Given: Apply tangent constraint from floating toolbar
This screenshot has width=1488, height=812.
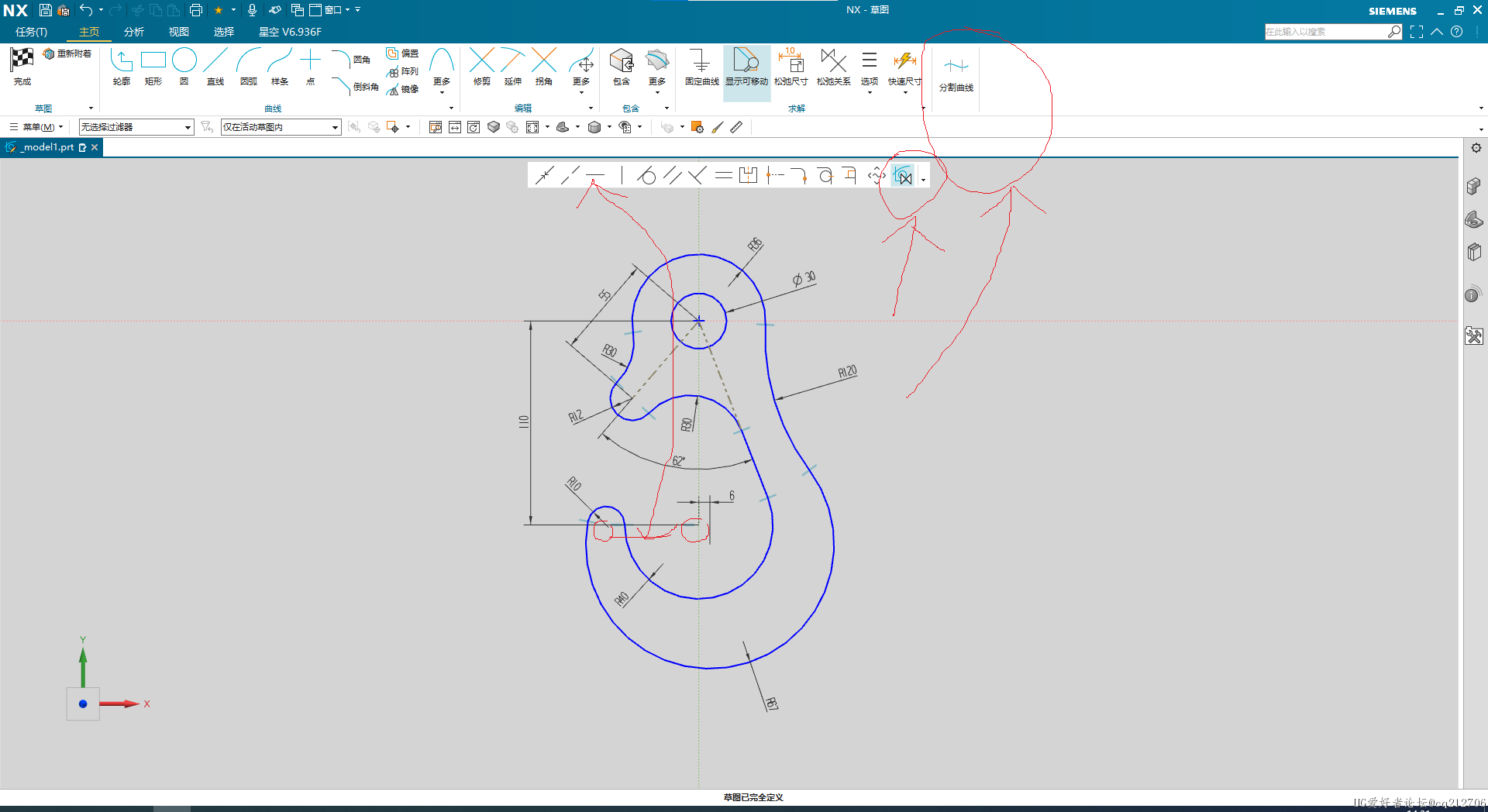Looking at the screenshot, I should click(646, 175).
